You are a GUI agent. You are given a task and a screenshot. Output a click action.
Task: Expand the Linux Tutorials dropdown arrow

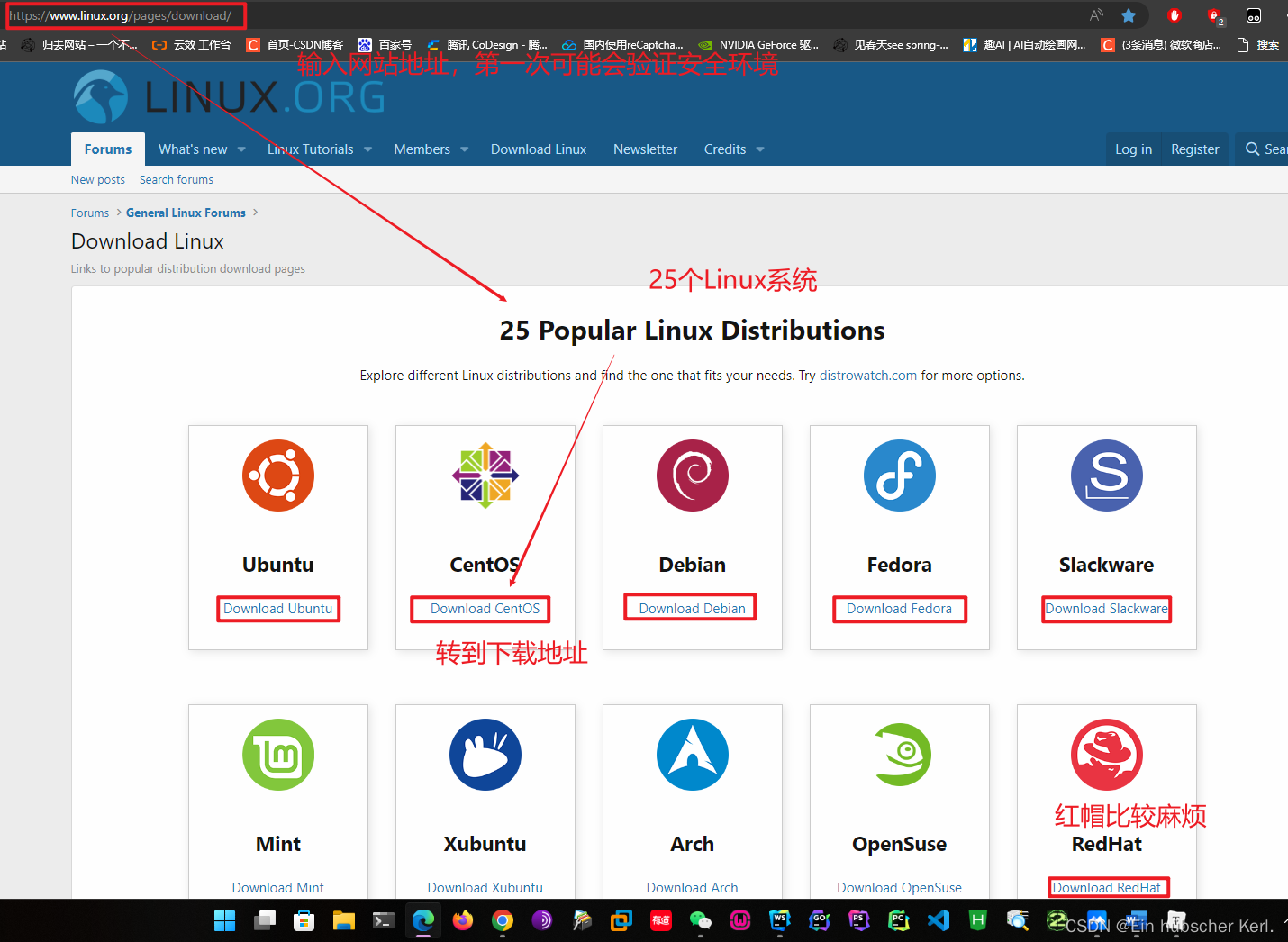(367, 149)
